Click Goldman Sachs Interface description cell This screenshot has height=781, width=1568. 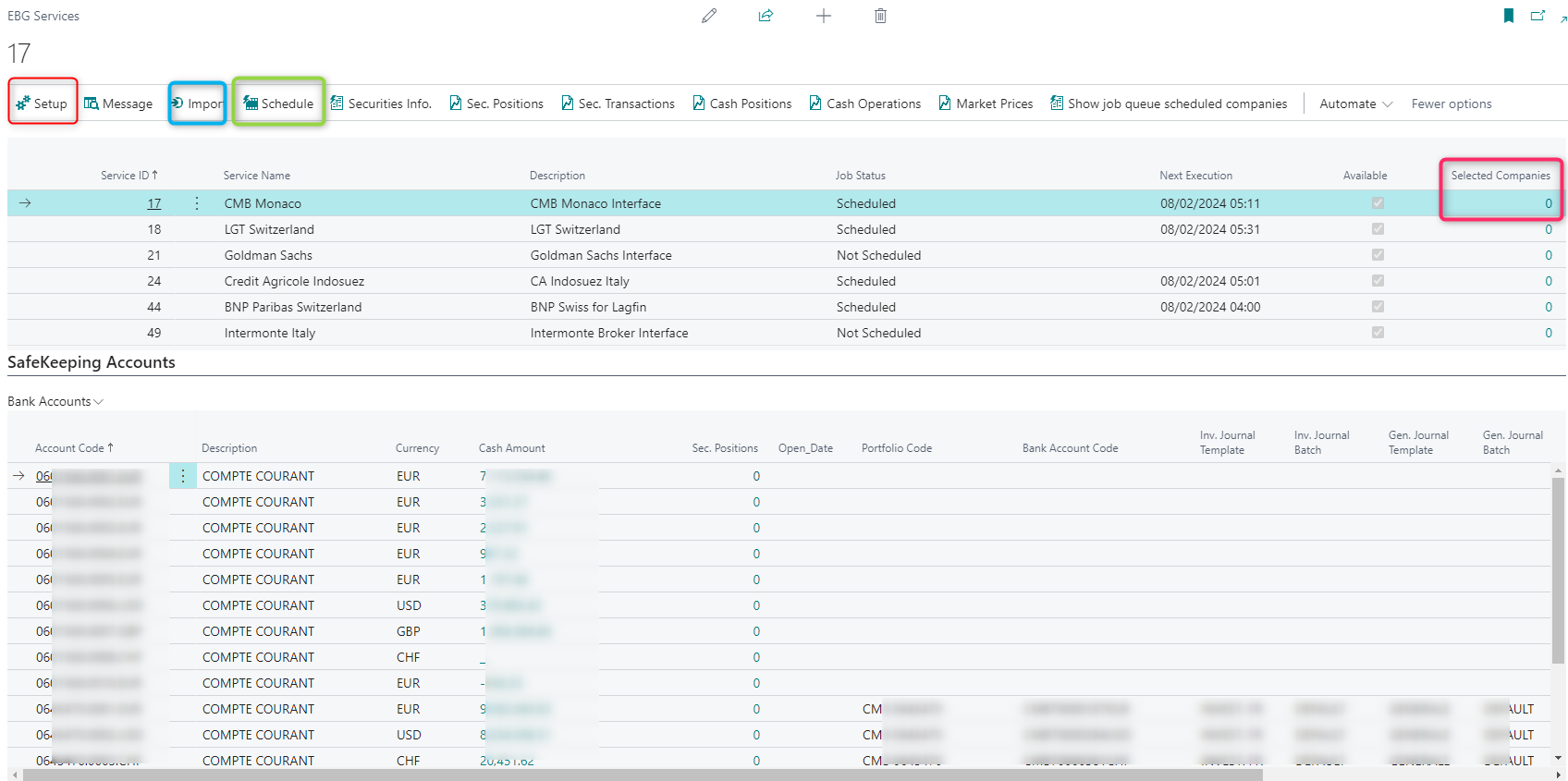coord(601,255)
